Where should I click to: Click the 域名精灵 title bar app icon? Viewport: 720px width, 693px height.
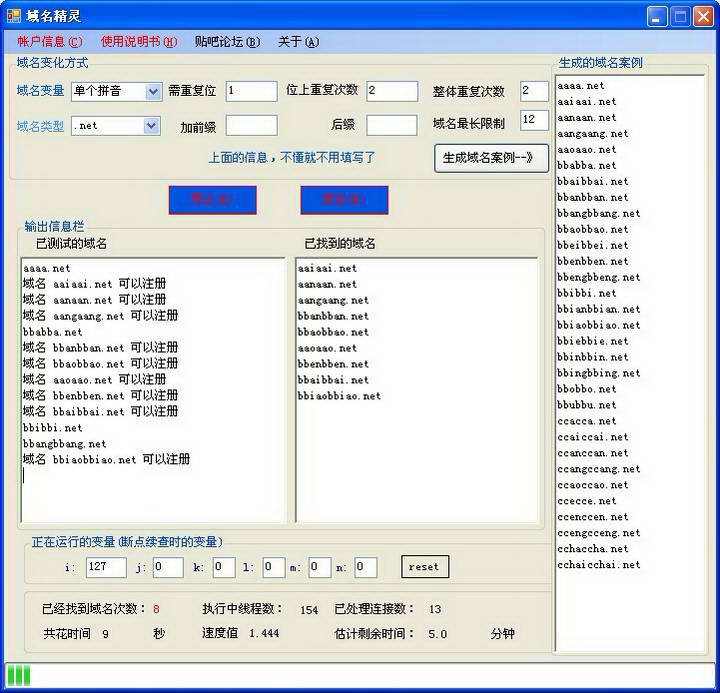(x=14, y=16)
